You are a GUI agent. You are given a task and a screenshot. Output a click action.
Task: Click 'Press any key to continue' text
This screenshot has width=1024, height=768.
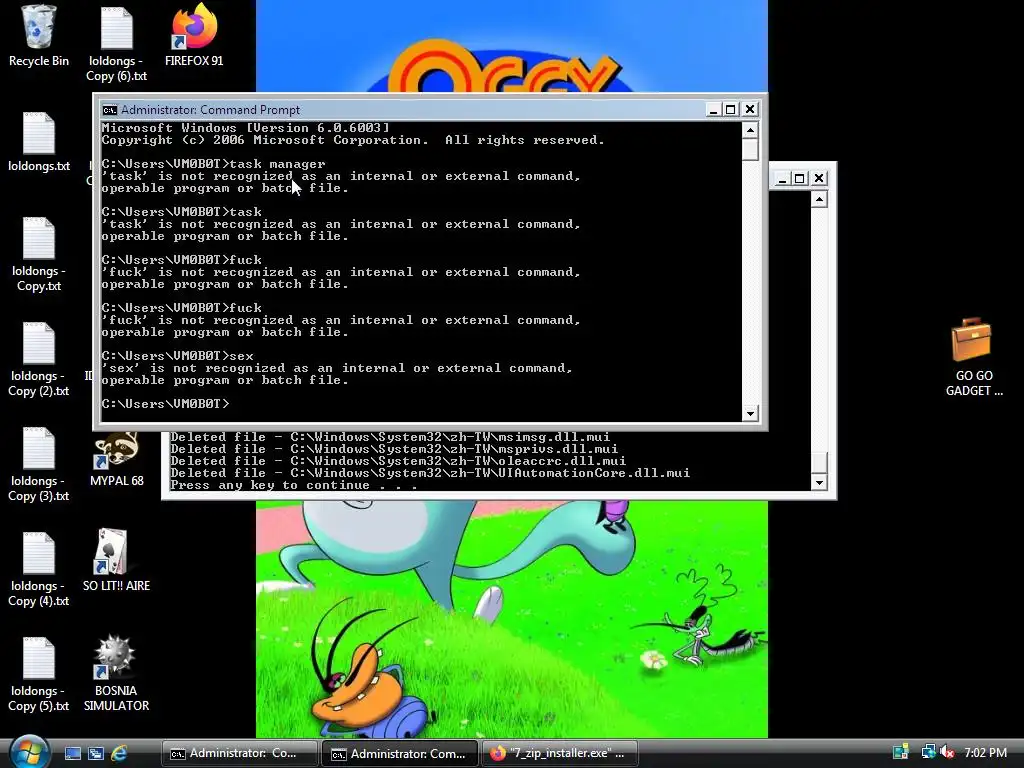293,485
